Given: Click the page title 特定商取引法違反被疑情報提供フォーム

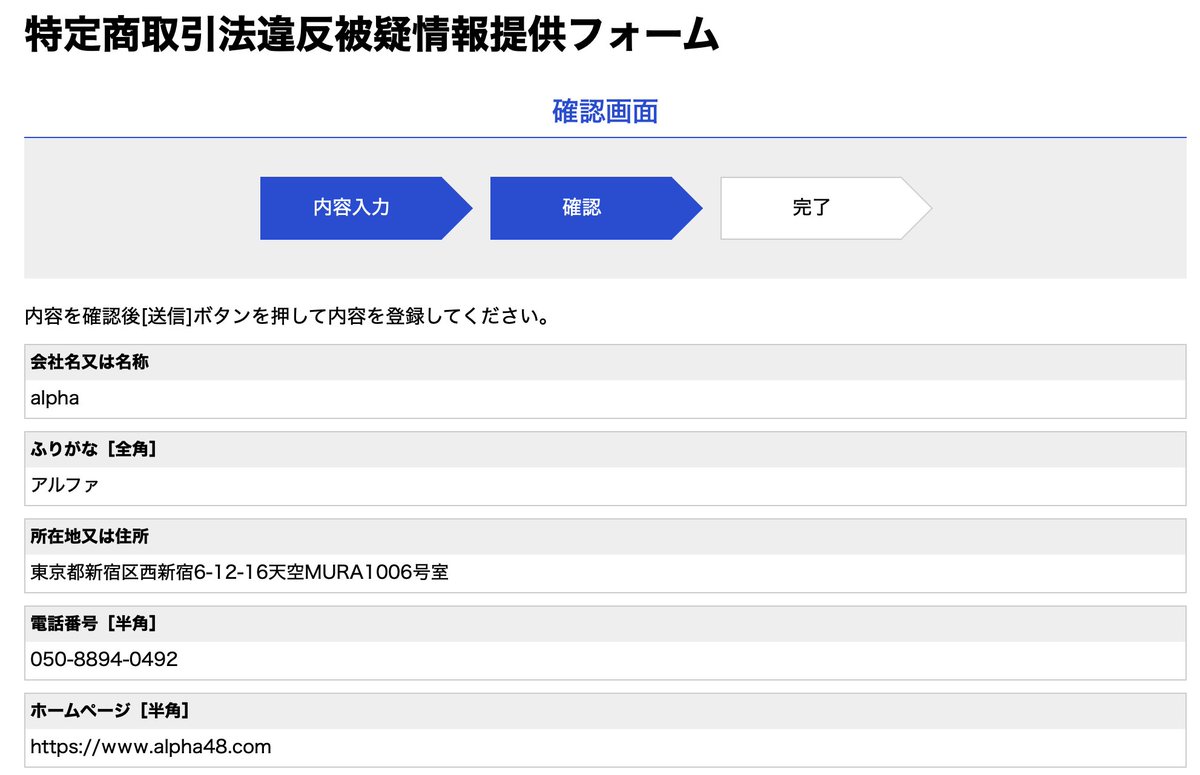Looking at the screenshot, I should pyautogui.click(x=371, y=36).
